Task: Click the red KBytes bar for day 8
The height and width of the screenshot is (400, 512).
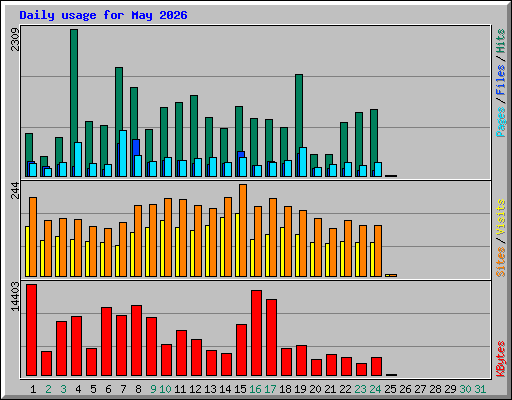Action: [137, 340]
